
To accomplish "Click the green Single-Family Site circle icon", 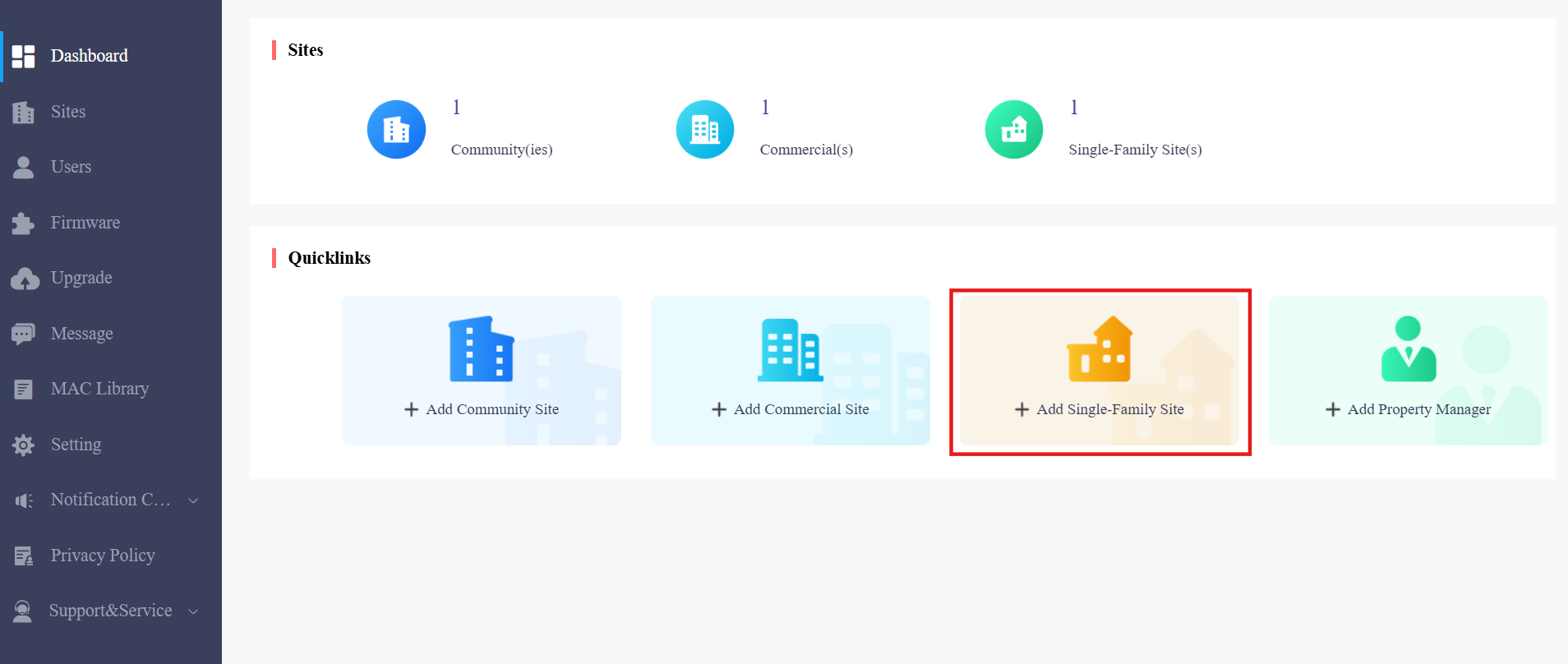I will [x=1014, y=129].
